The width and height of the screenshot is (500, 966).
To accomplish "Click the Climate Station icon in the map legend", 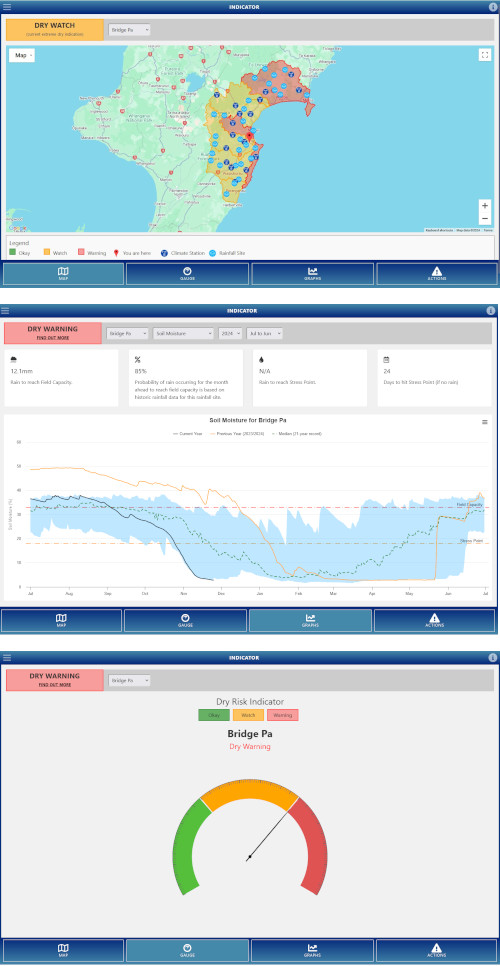I will pos(164,253).
